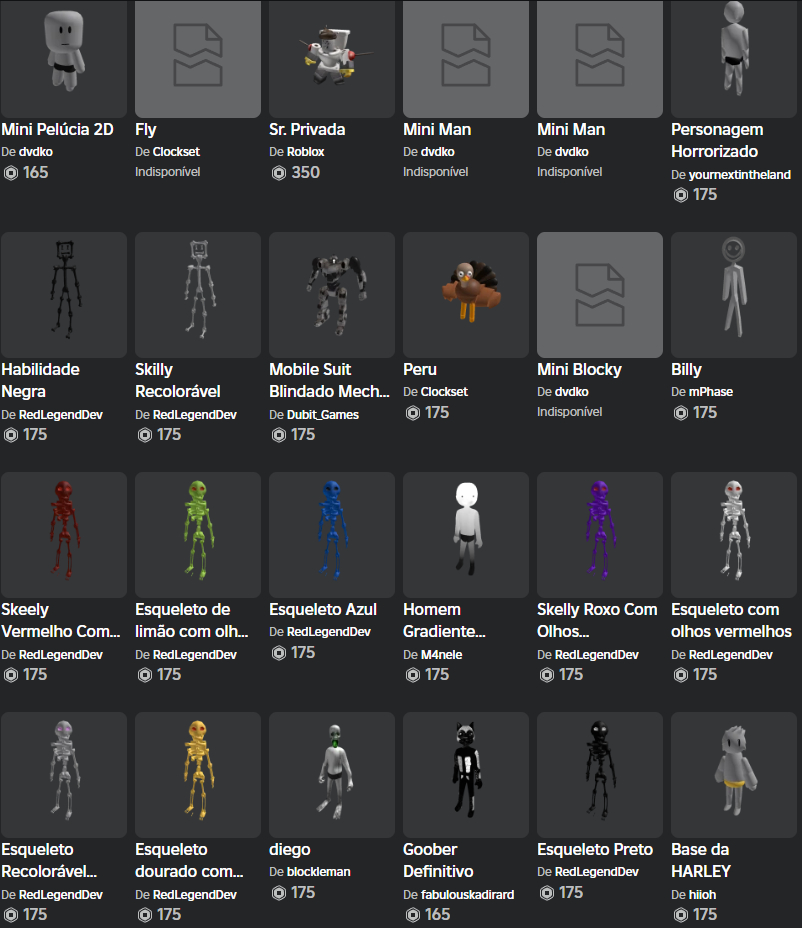Open the Personagem Horrorizado thumbnail
This screenshot has width=802, height=928.
pos(734,59)
